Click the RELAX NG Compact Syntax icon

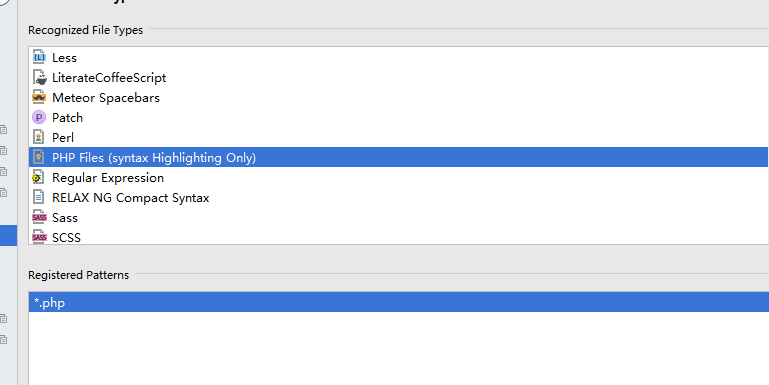(39, 197)
